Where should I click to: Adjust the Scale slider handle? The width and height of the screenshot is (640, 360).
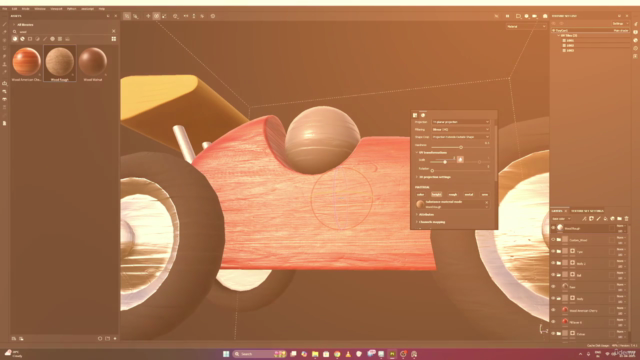click(x=445, y=162)
